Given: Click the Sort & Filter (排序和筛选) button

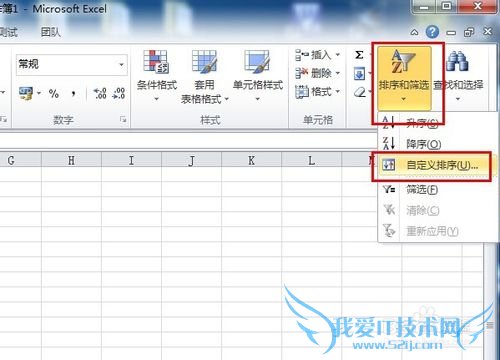Looking at the screenshot, I should (x=404, y=78).
